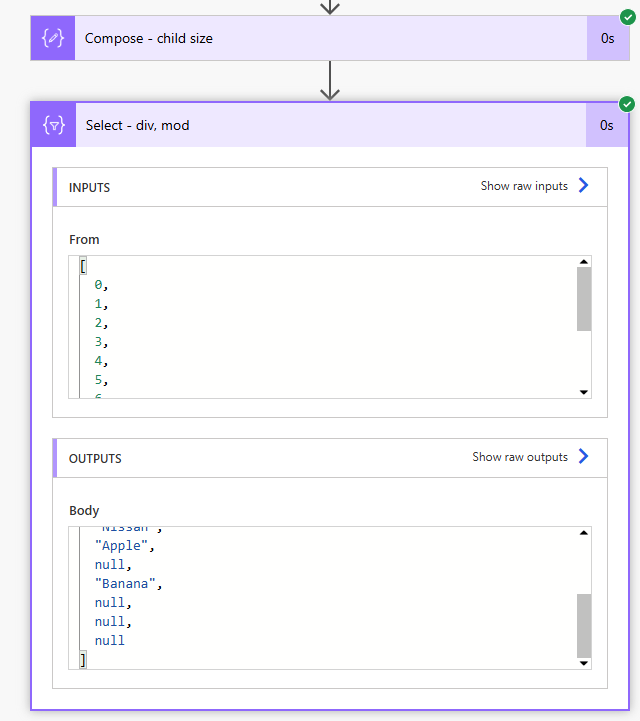Open Show raw inputs link
Screen dimensions: 640x721
(x=524, y=186)
